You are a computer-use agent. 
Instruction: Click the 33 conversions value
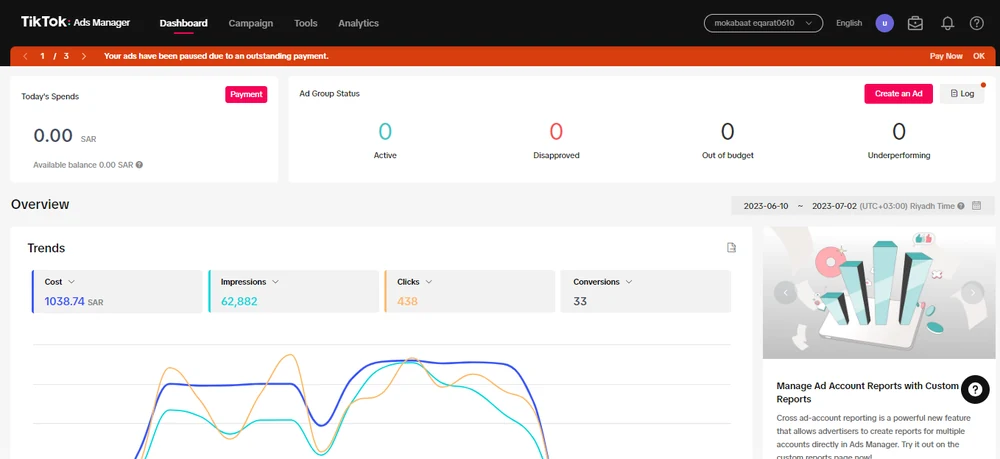click(x=580, y=302)
